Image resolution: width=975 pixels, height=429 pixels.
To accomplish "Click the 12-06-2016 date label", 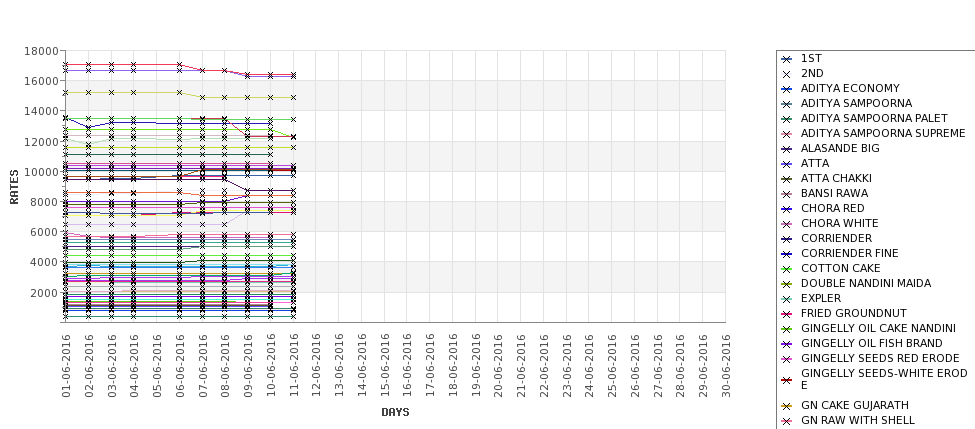I will (x=316, y=366).
